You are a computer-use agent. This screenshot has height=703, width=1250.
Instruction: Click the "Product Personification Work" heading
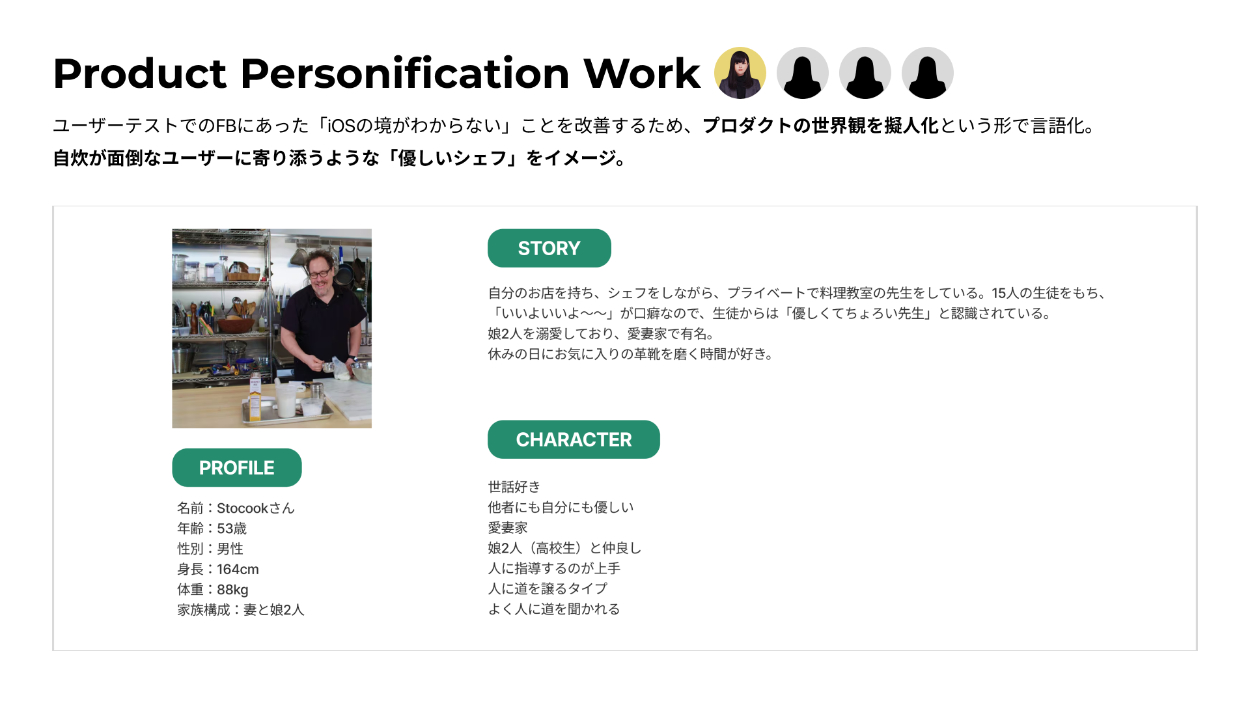pyautogui.click(x=376, y=73)
